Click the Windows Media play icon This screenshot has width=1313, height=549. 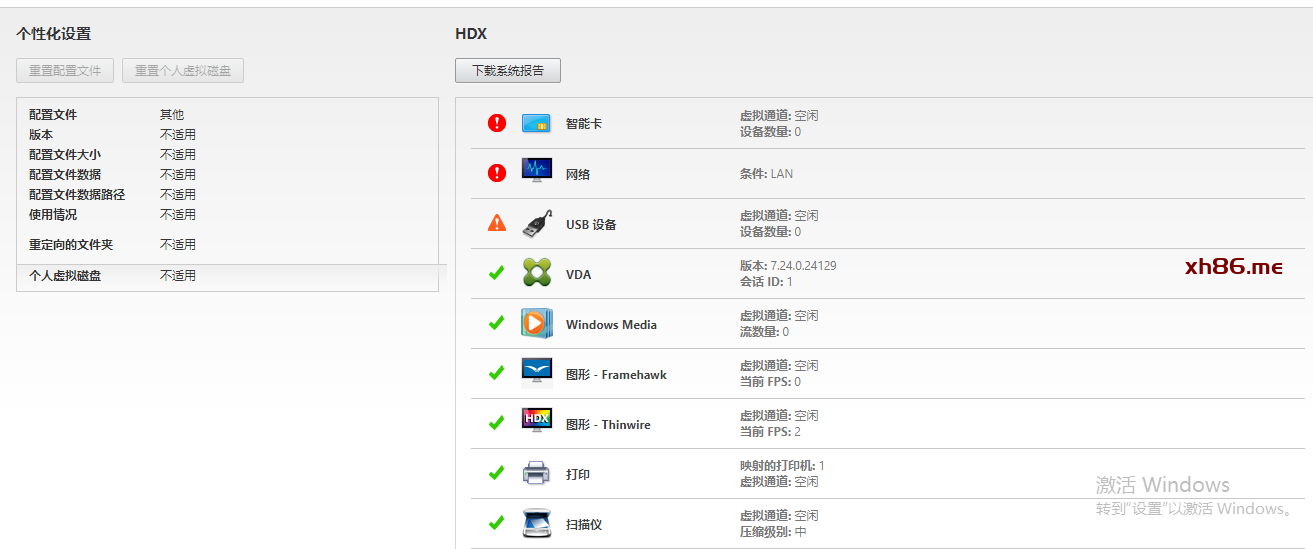pyautogui.click(x=536, y=323)
